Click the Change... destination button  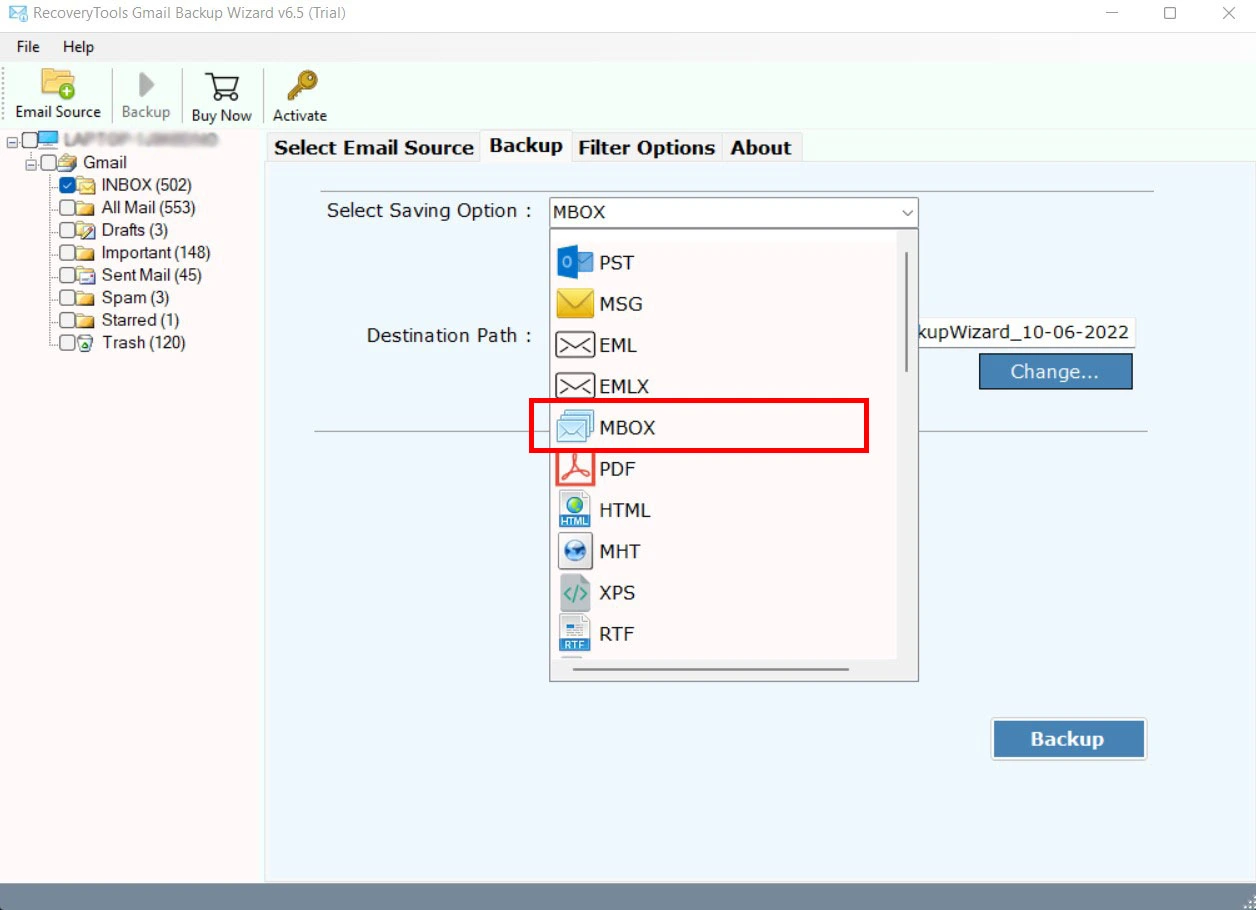point(1055,372)
